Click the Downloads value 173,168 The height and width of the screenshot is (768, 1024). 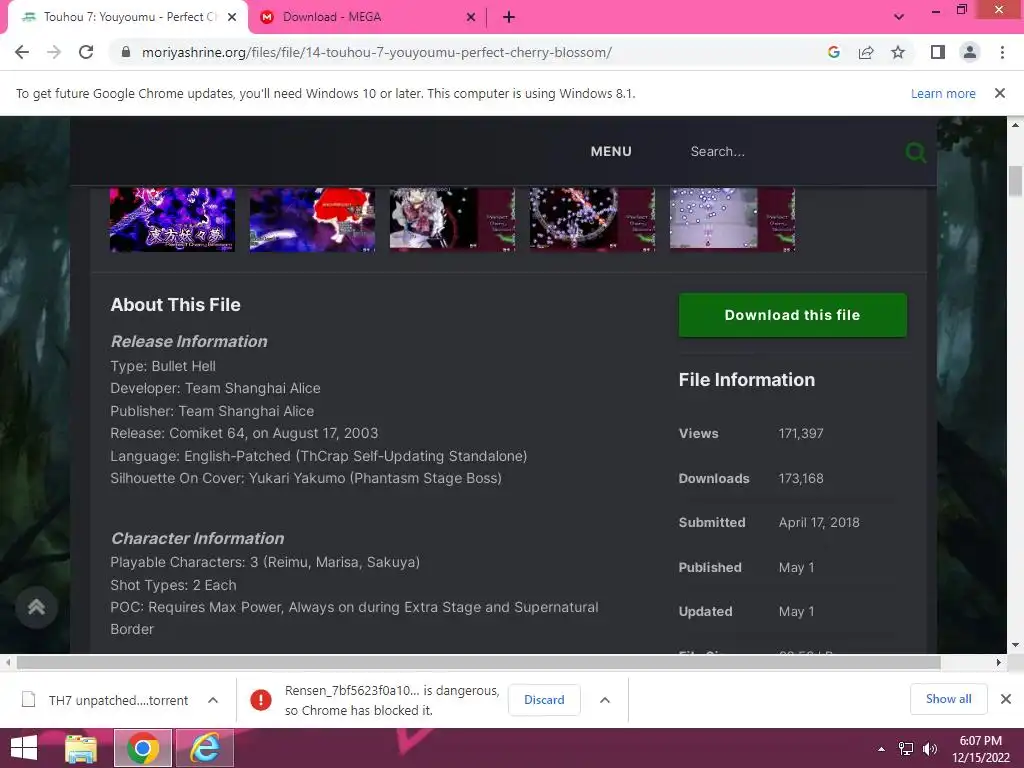801,479
